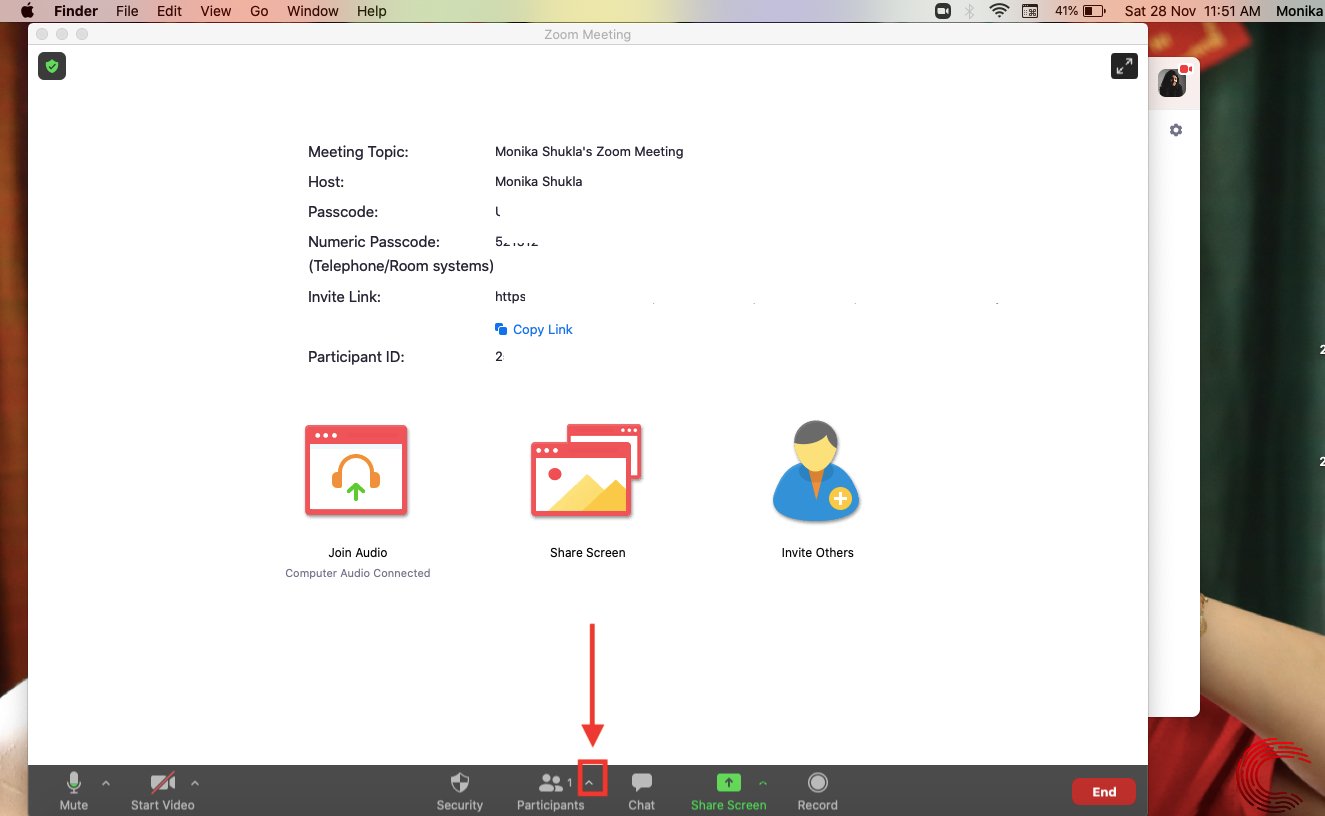Open the Window menu
1325x816 pixels.
click(x=312, y=11)
